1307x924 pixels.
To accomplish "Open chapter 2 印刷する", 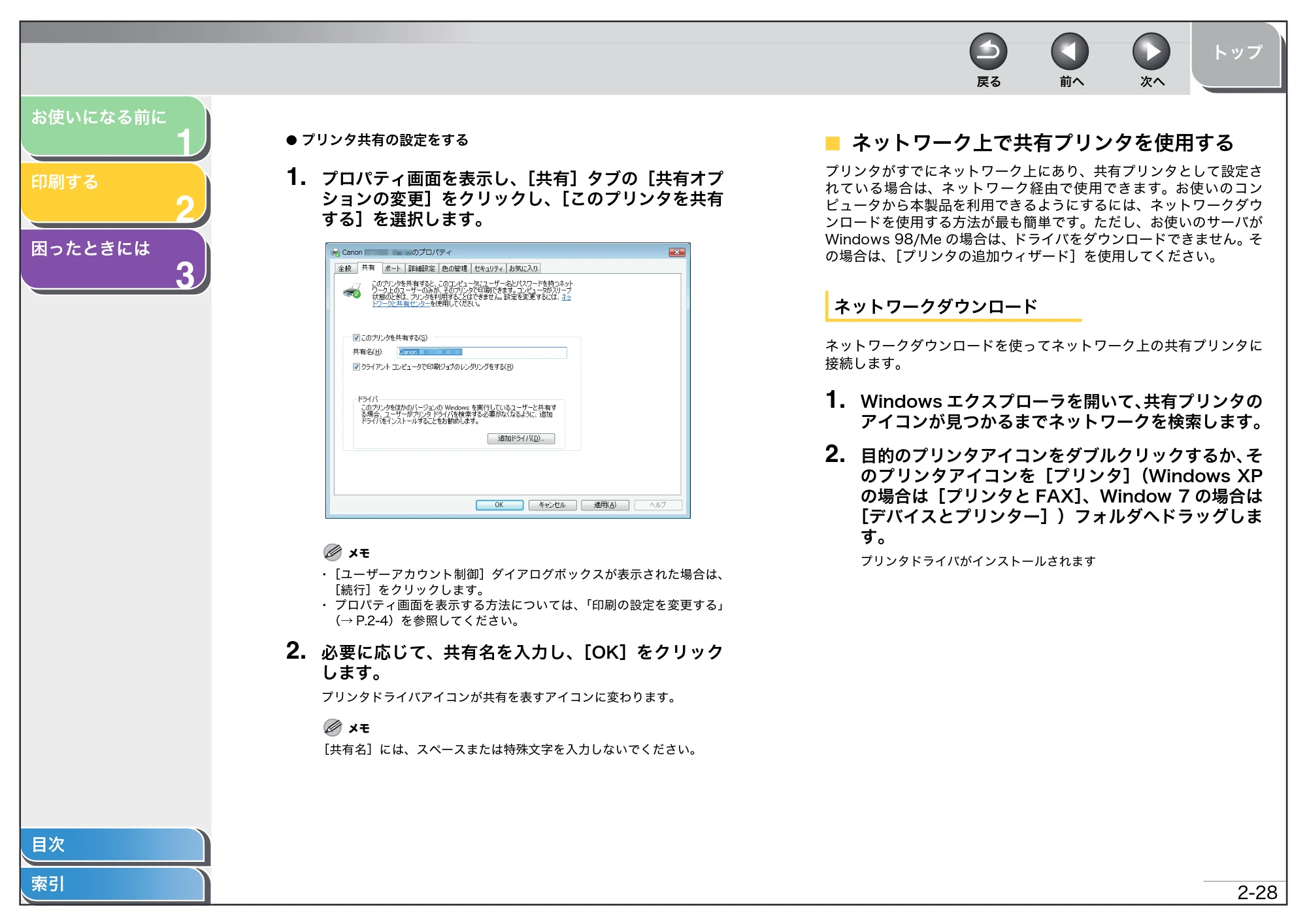I will (114, 193).
